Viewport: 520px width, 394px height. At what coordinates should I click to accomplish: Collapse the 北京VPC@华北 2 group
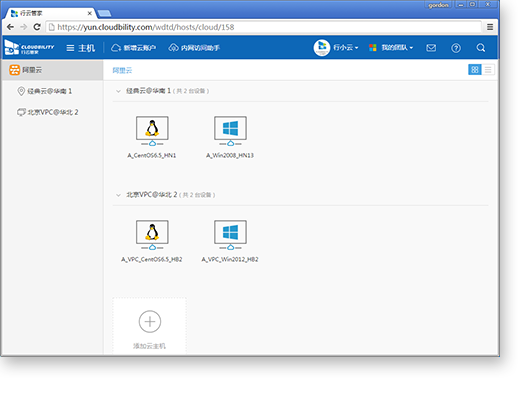tap(118, 195)
